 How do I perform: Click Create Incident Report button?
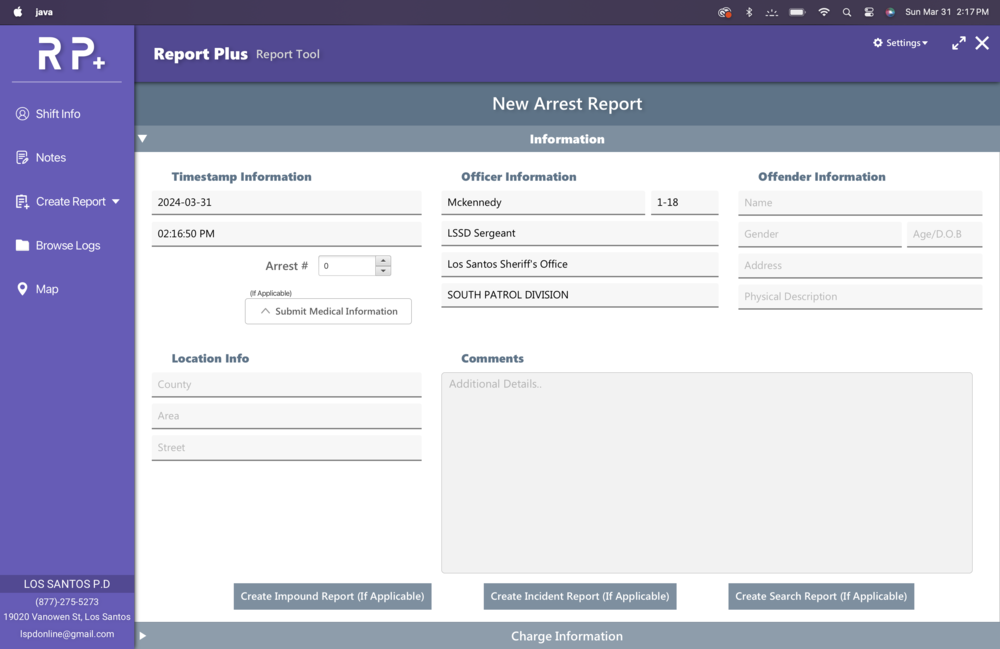click(x=580, y=596)
